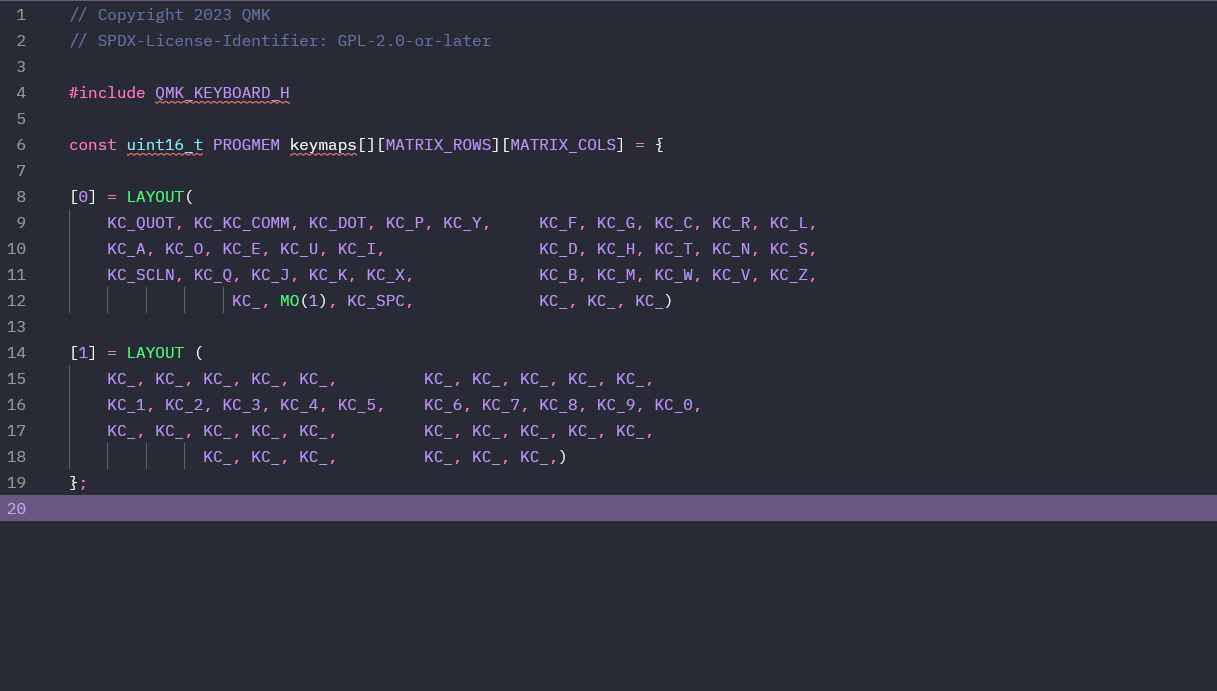This screenshot has width=1217, height=691.
Task: Click the KC_SCLN keycode
Action: (141, 275)
